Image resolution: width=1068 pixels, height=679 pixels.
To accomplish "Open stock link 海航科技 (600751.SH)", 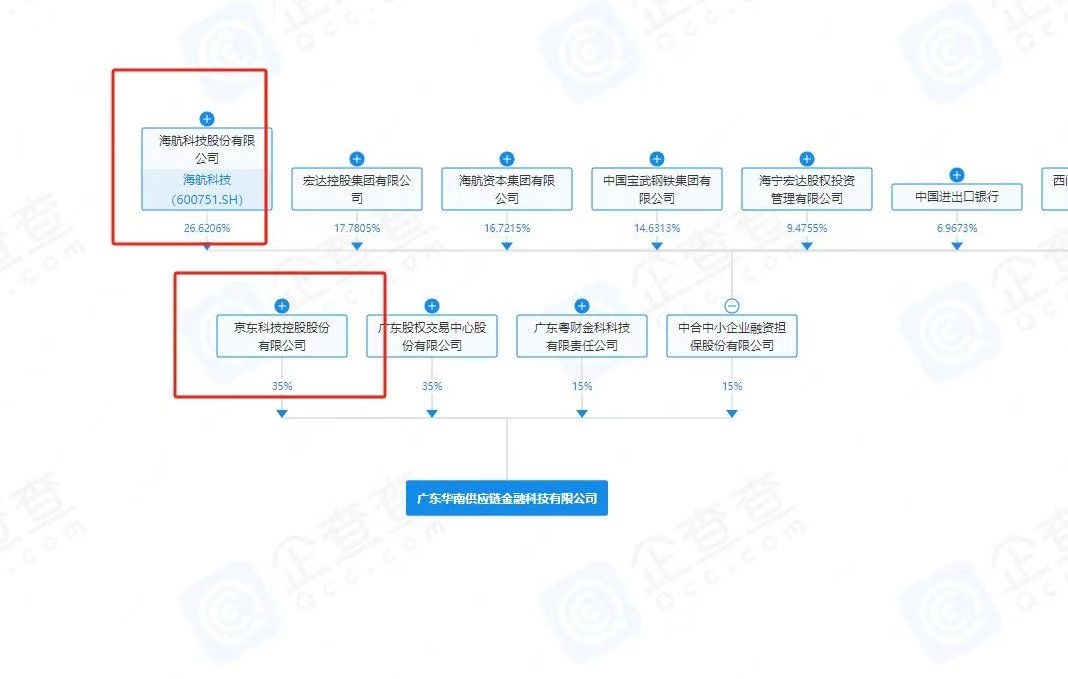I will [207, 189].
